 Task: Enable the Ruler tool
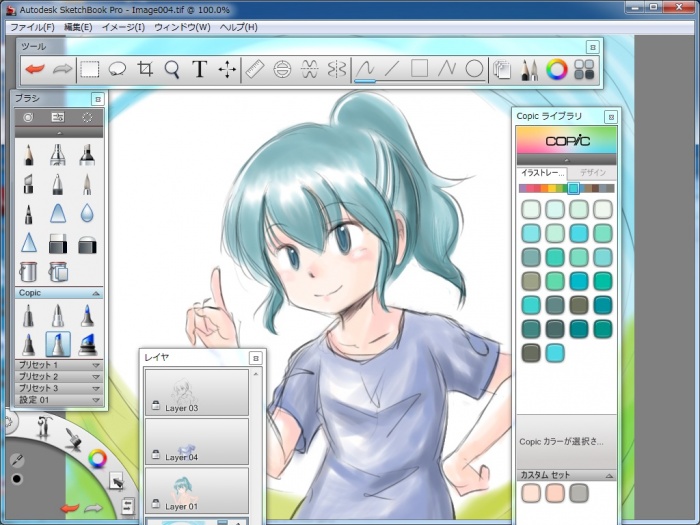pos(255,69)
